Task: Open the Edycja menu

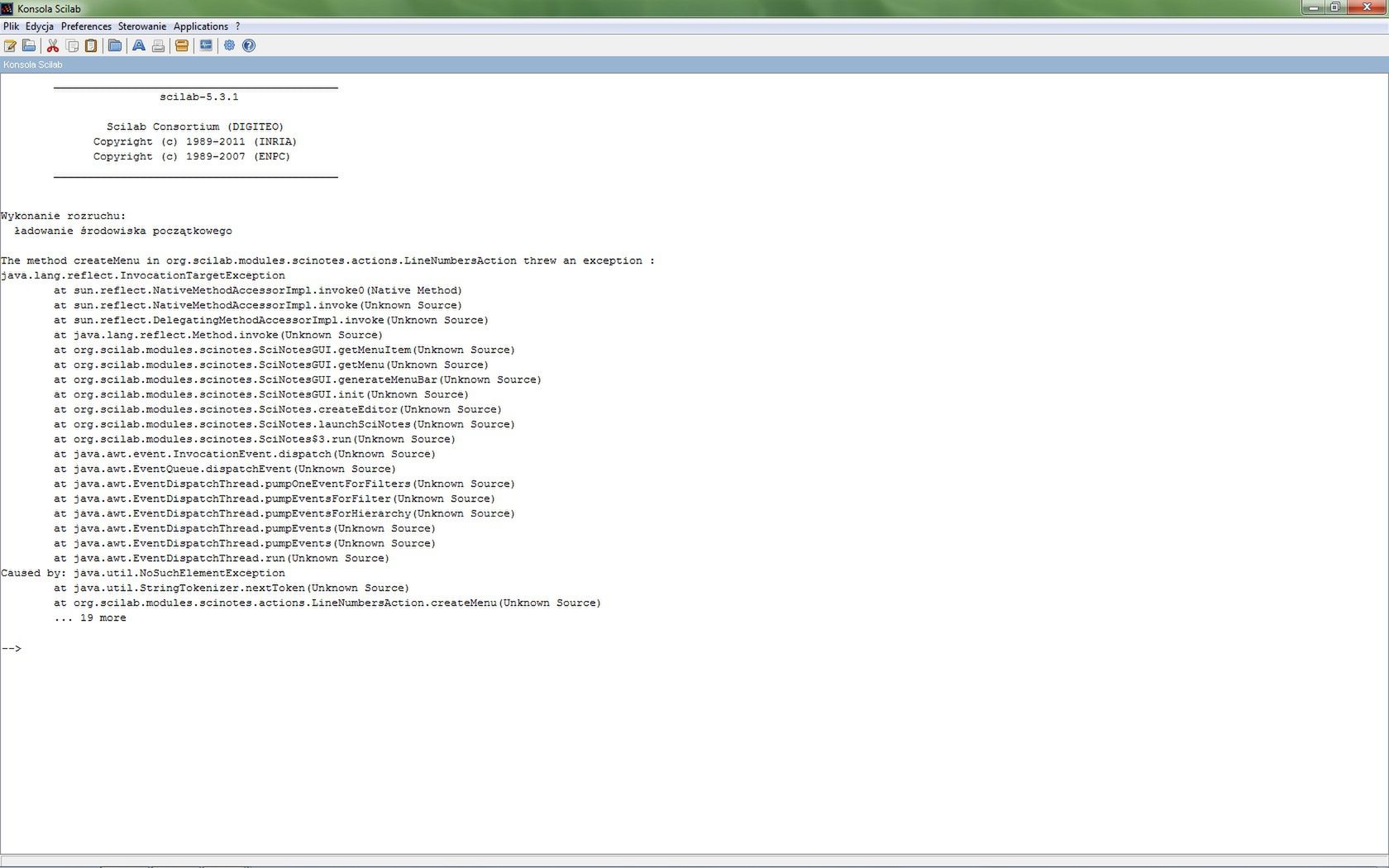Action: [x=40, y=26]
